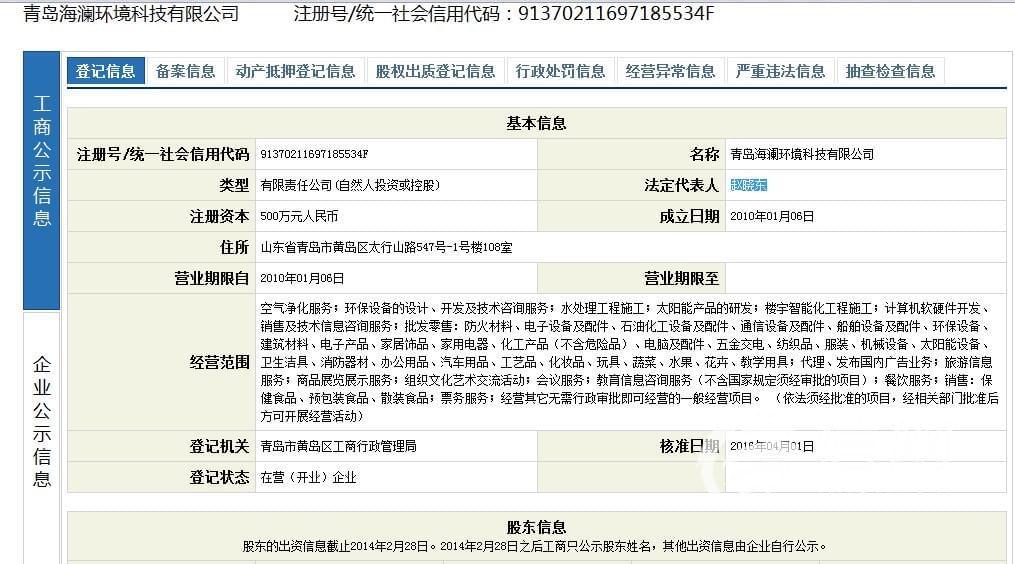Switch to the 备案信息 tab
The height and width of the screenshot is (564, 1015).
(x=186, y=71)
